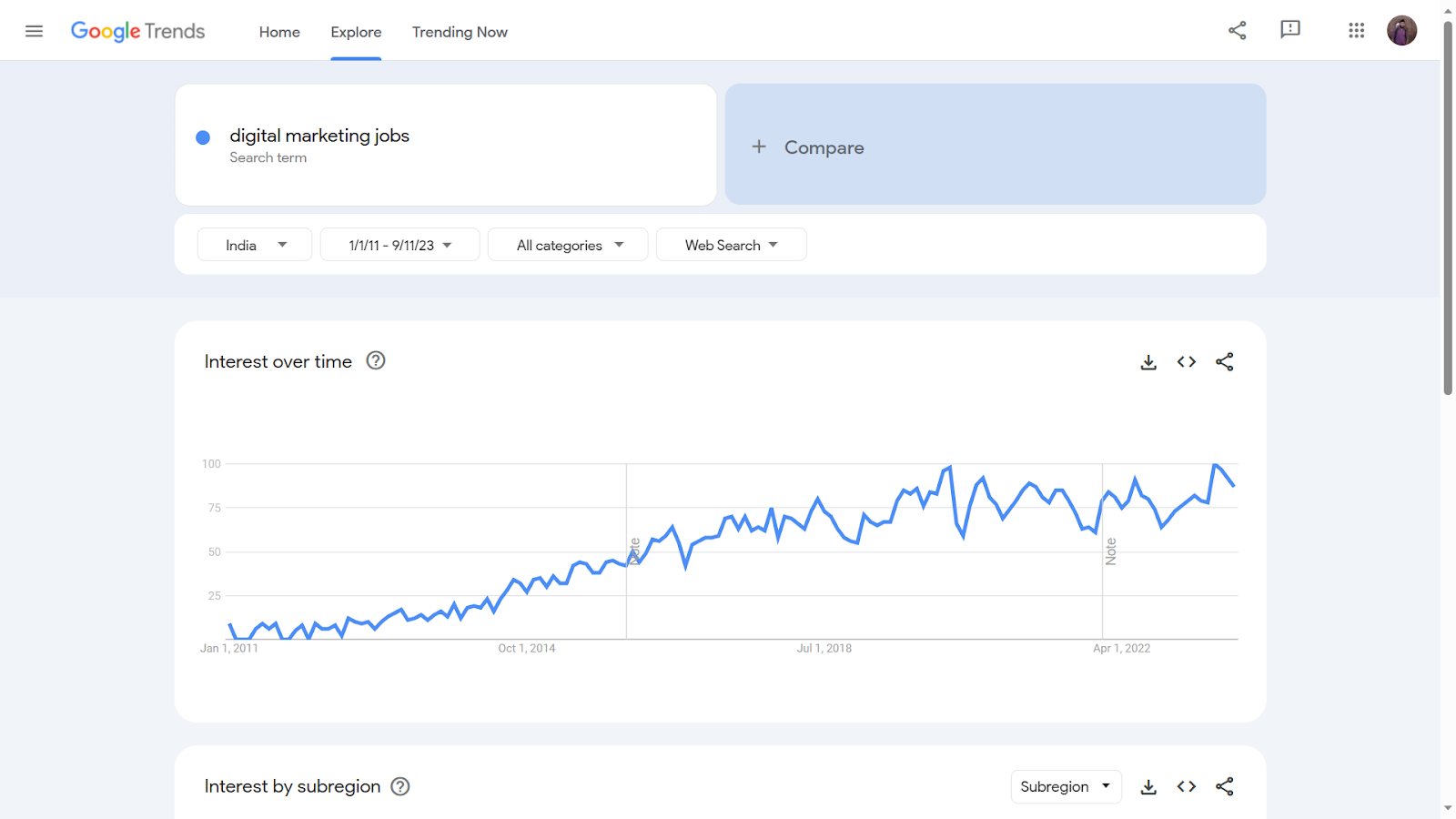This screenshot has height=819, width=1456.
Task: Expand the All categories dropdown
Action: (568, 245)
